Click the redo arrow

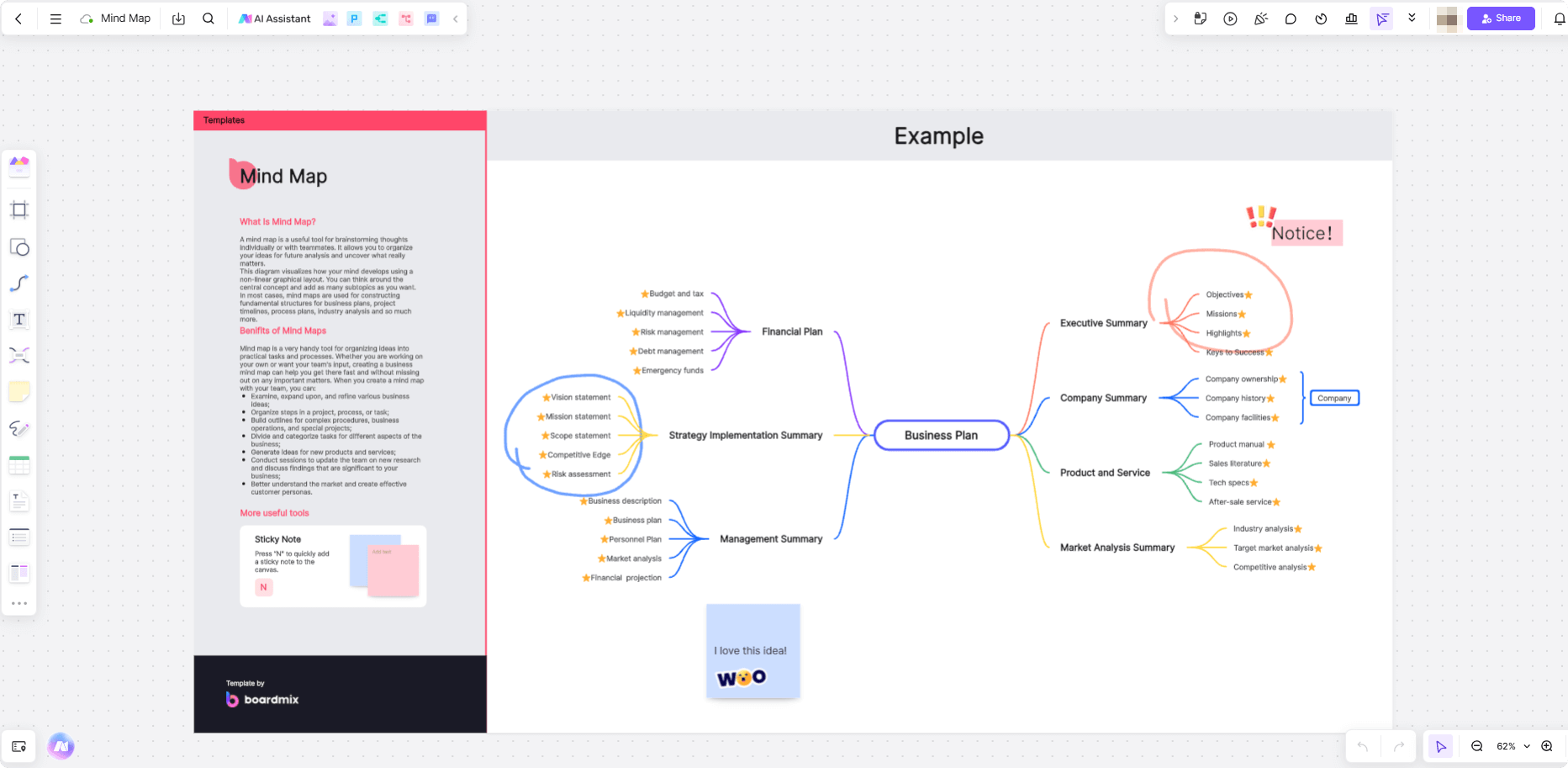click(x=1399, y=746)
